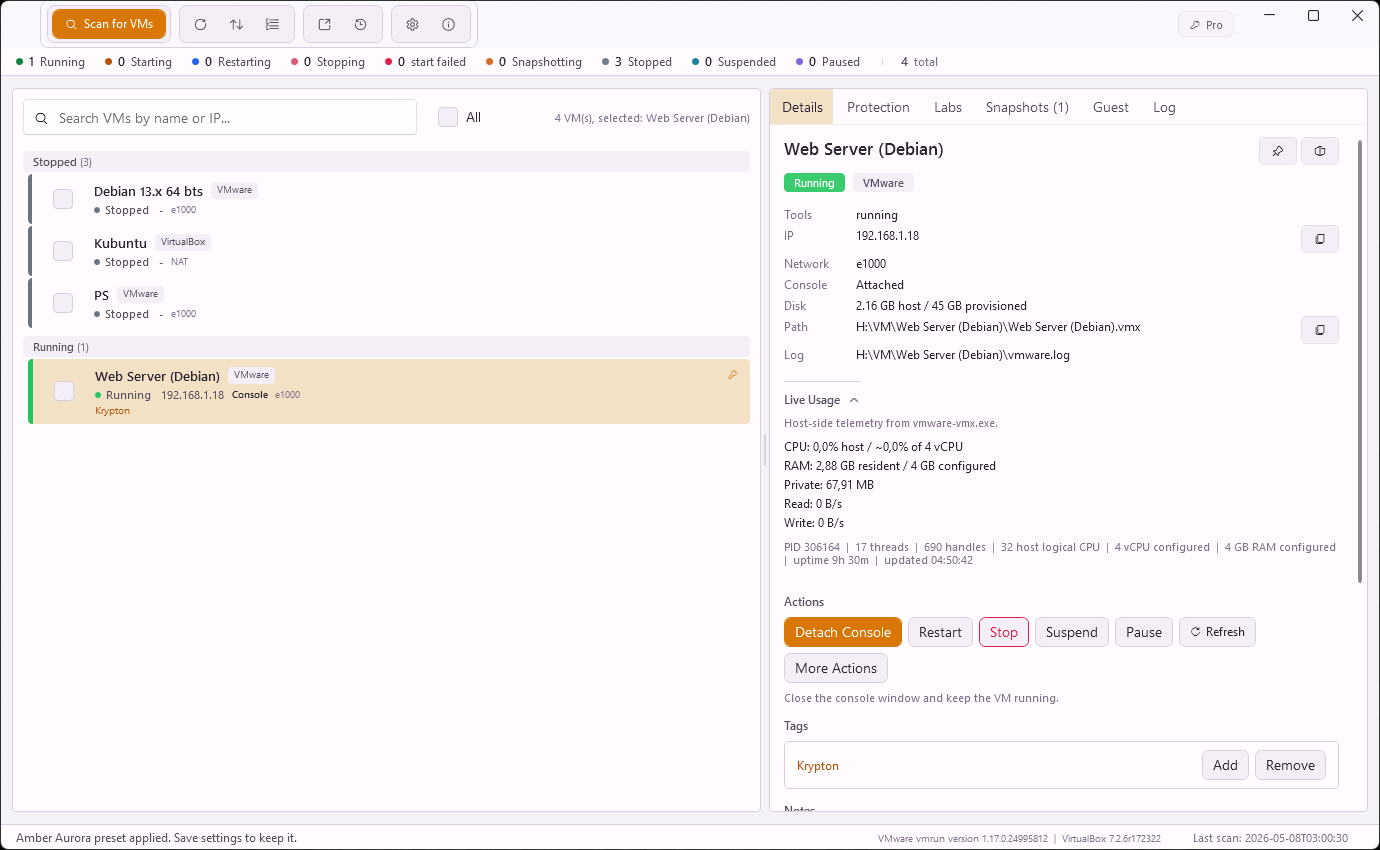Click the vmware.log path text
This screenshot has width=1380, height=850.
coord(963,355)
